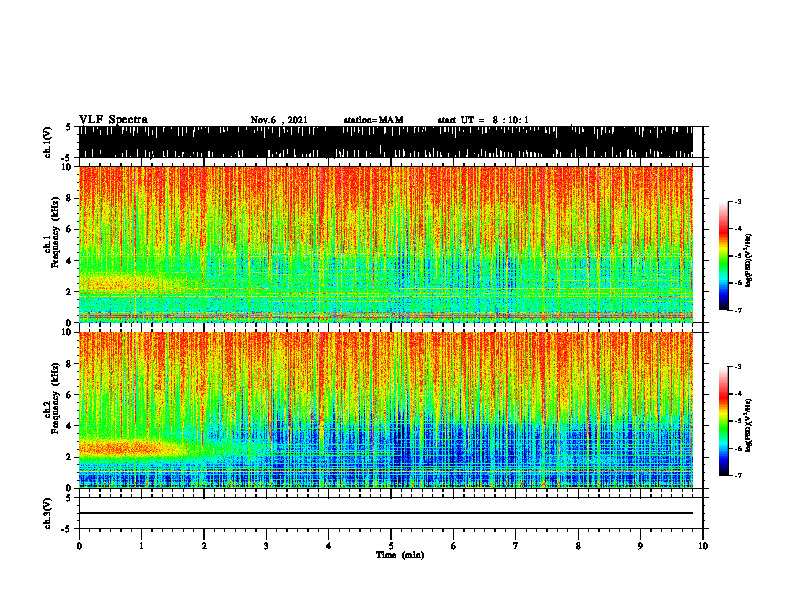Image resolution: width=792 pixels, height=612 pixels.
Task: Click time axis tick label '5'
Action: click(x=391, y=546)
